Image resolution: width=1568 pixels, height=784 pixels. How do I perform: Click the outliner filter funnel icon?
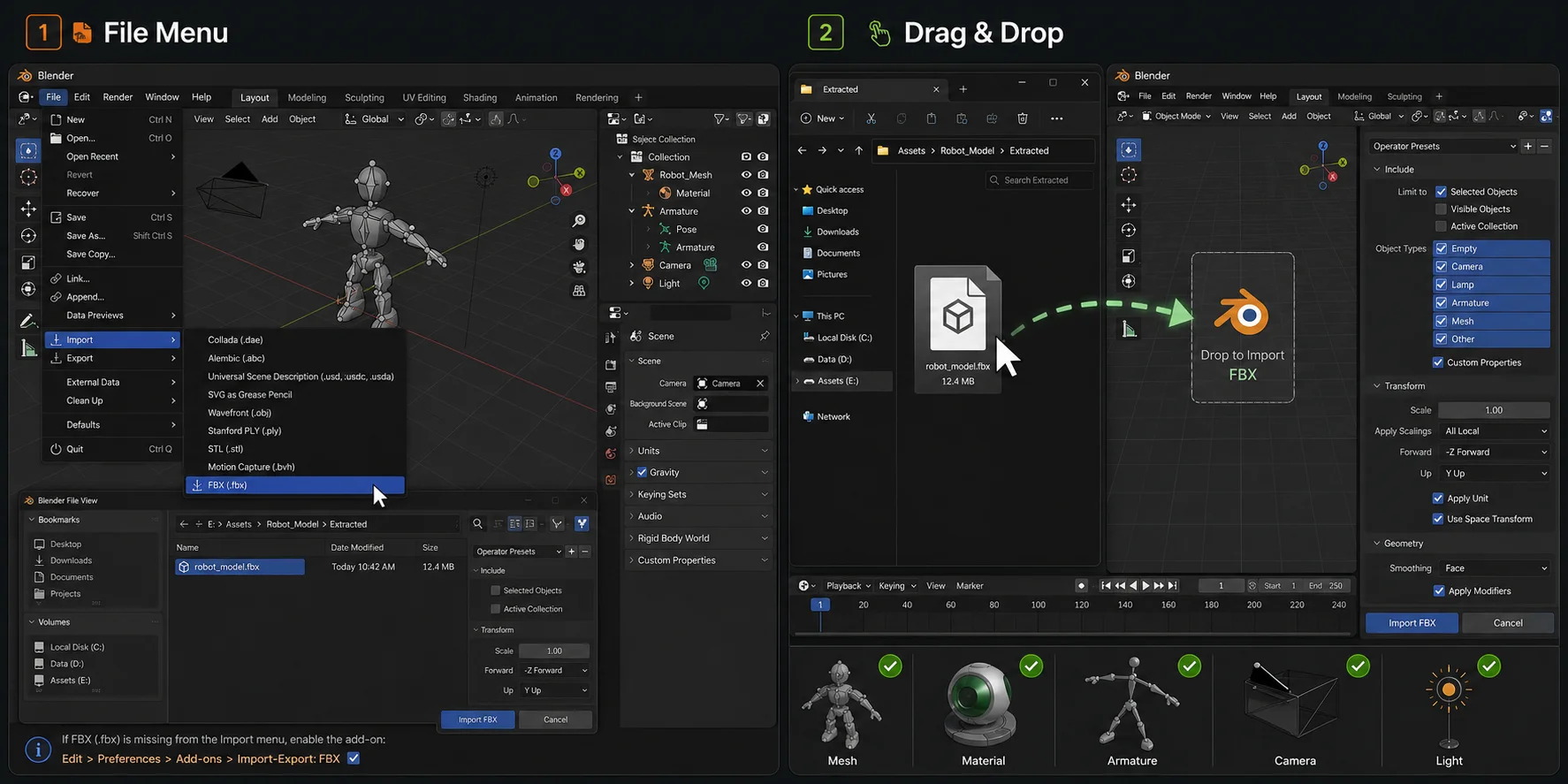(x=721, y=118)
